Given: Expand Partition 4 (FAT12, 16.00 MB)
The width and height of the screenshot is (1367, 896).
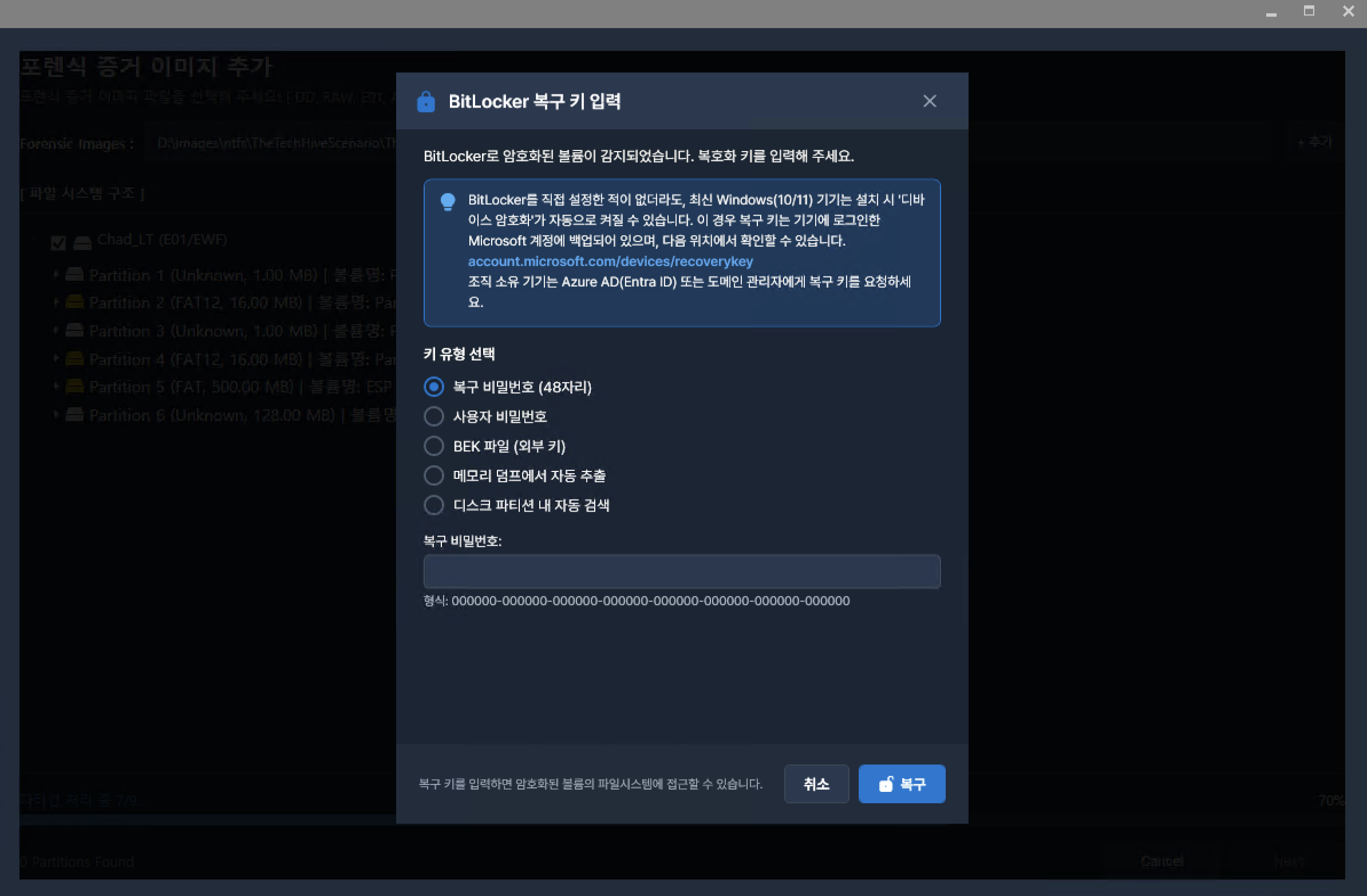Looking at the screenshot, I should click(x=56, y=358).
